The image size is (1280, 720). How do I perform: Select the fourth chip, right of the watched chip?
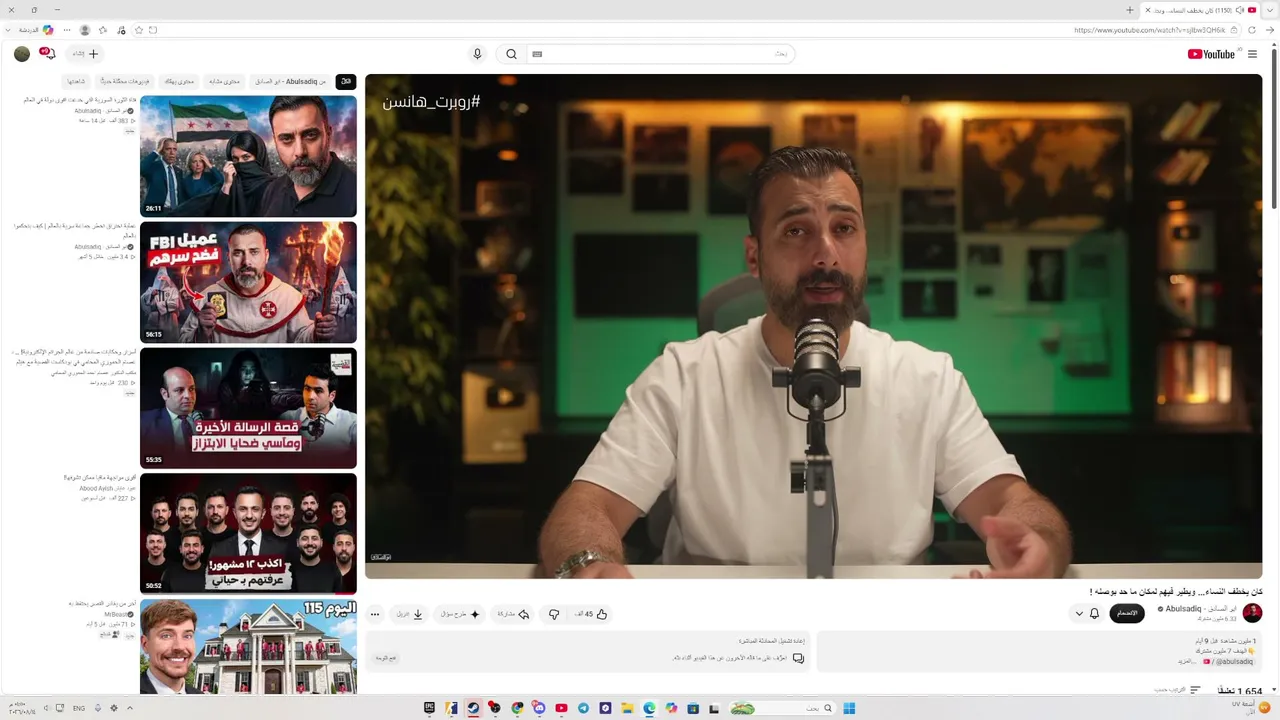pyautogui.click(x=178, y=81)
